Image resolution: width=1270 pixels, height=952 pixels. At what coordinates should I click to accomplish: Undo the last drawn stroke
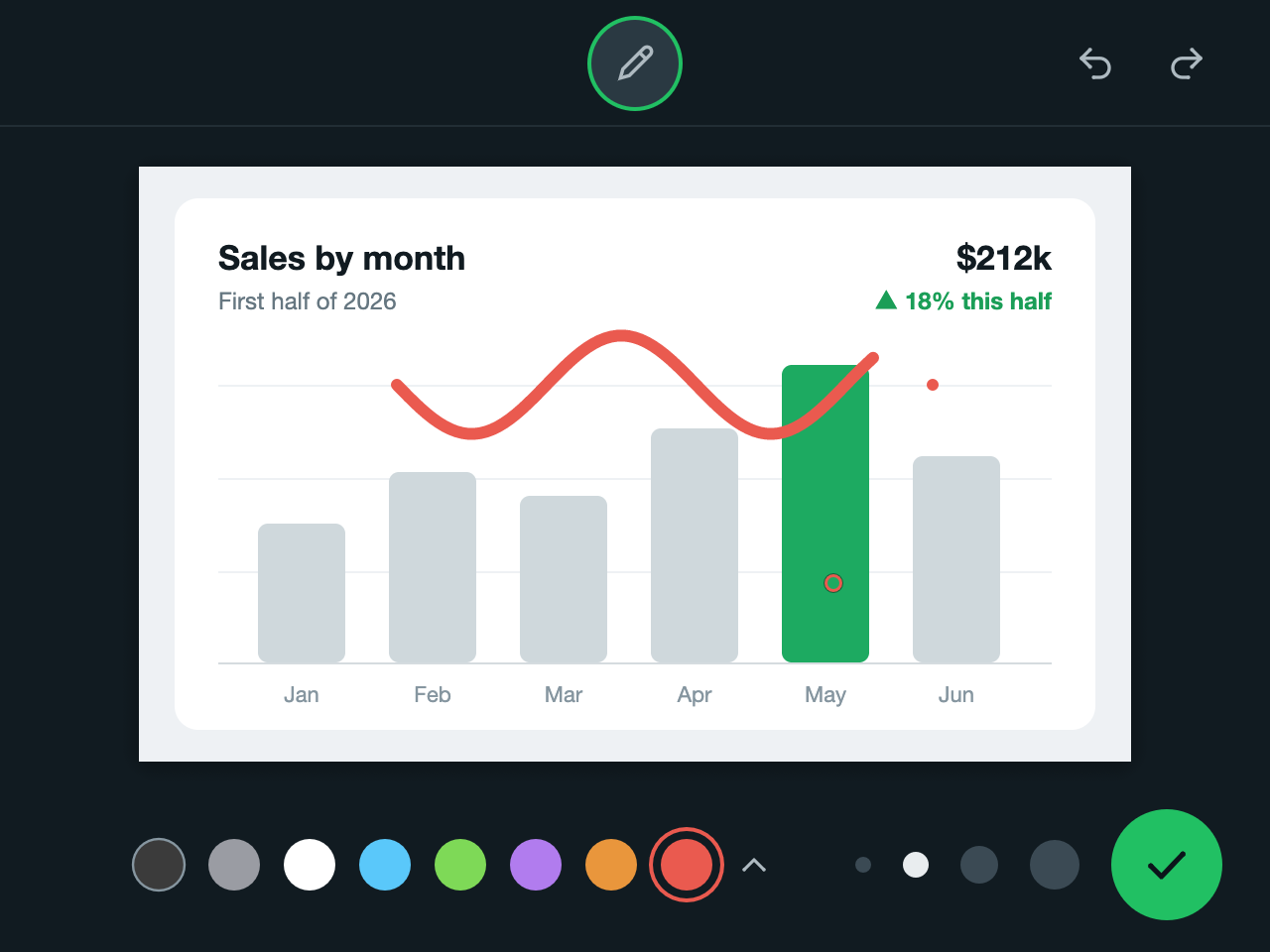tap(1095, 63)
